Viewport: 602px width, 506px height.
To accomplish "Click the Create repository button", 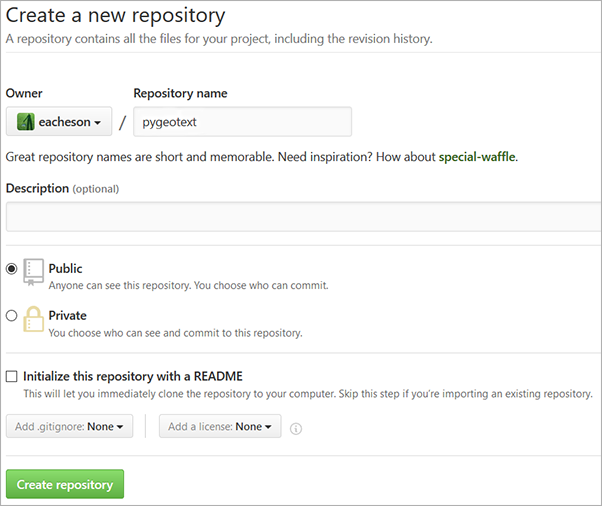I will coord(65,484).
